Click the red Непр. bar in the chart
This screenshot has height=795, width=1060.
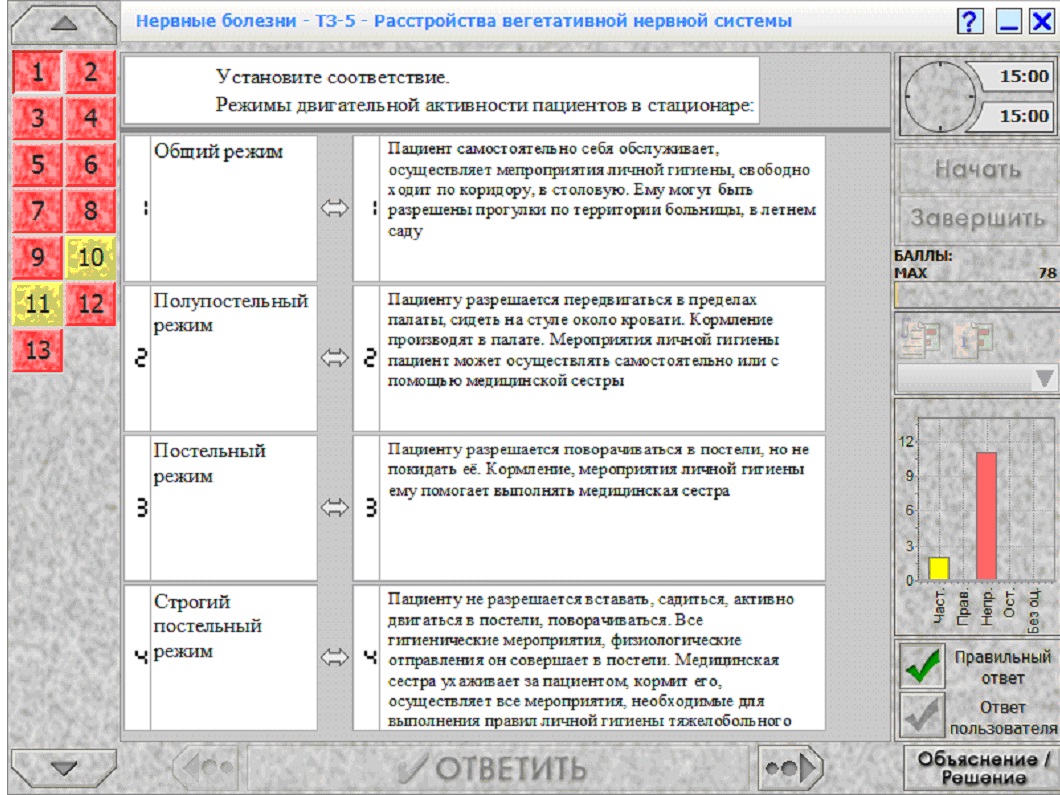(x=986, y=516)
